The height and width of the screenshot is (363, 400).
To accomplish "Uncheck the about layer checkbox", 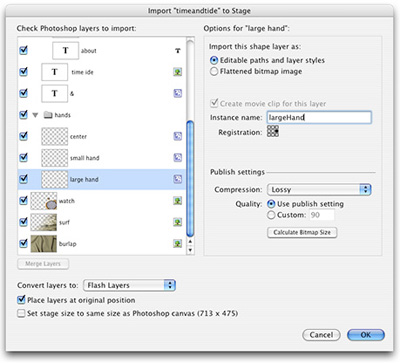I will point(23,50).
